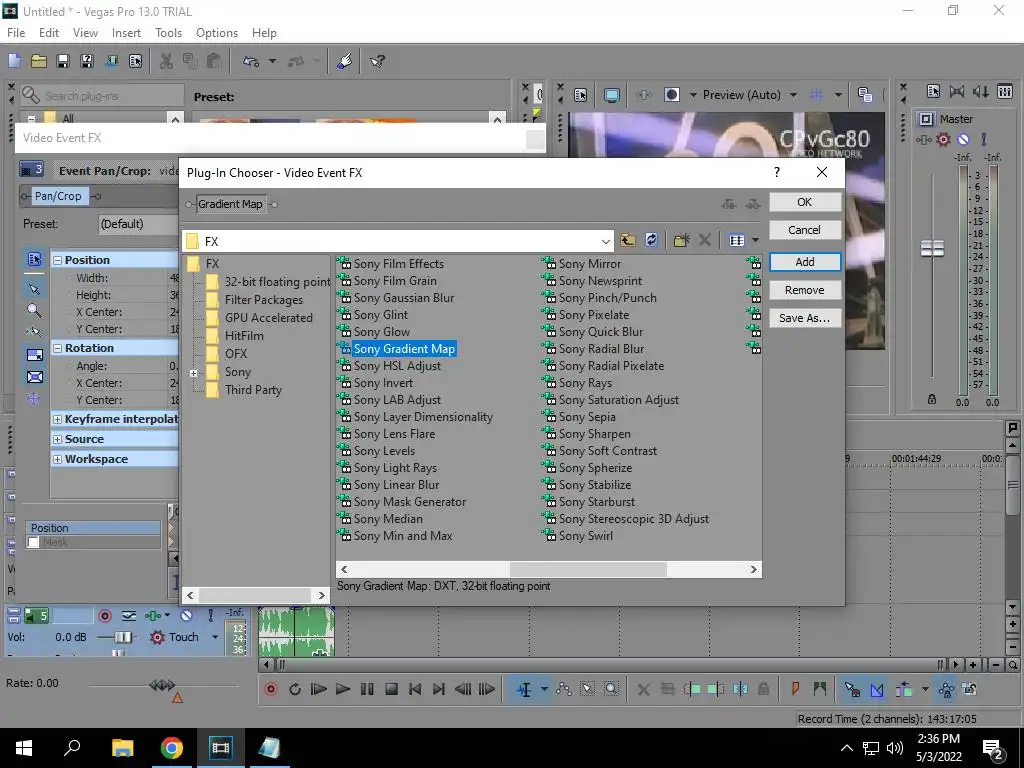1024x768 pixels.
Task: Open the Touch automation mode dropdown
Action: pos(215,637)
